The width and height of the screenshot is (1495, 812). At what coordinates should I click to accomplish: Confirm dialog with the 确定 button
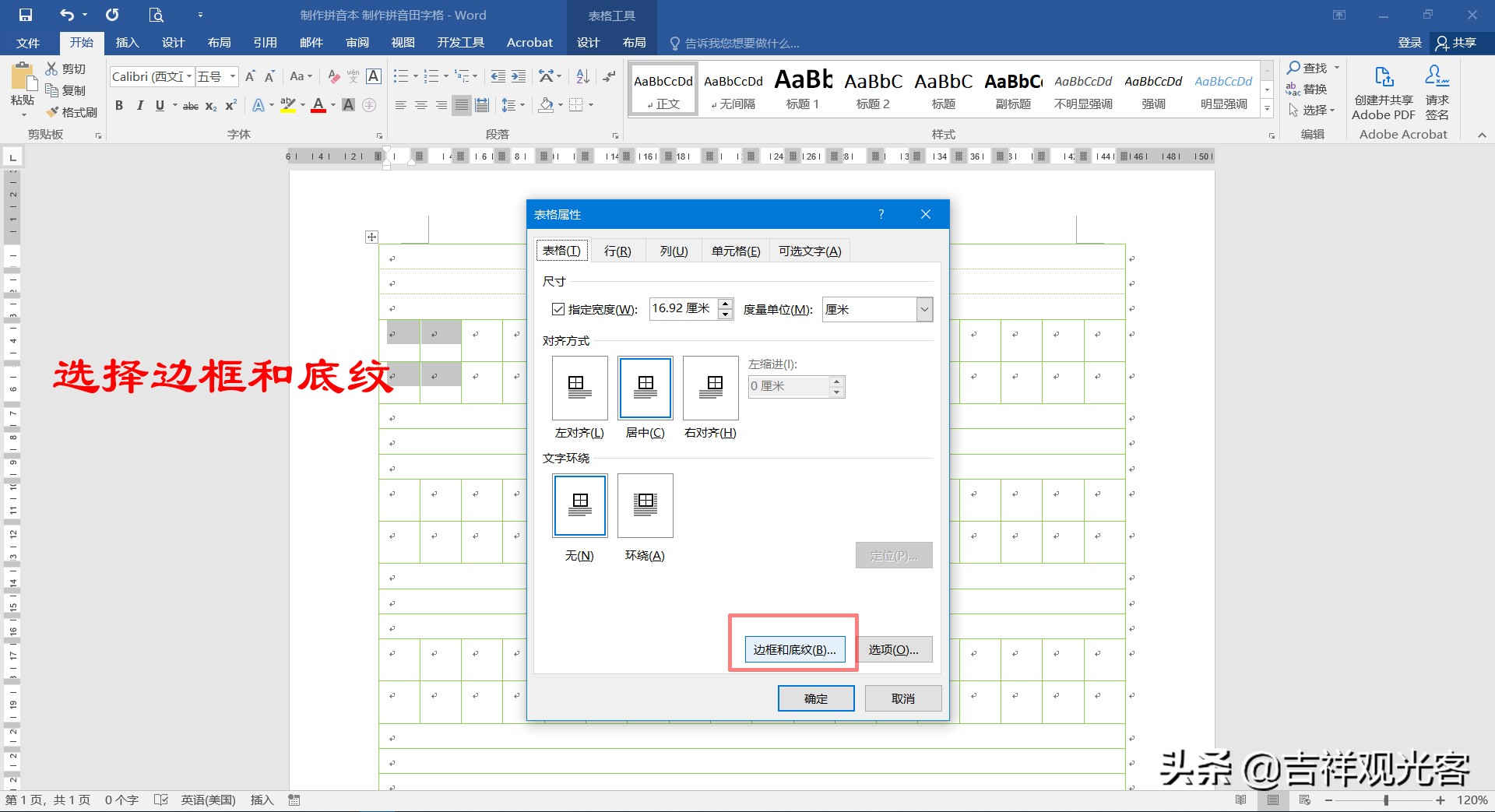click(x=815, y=698)
